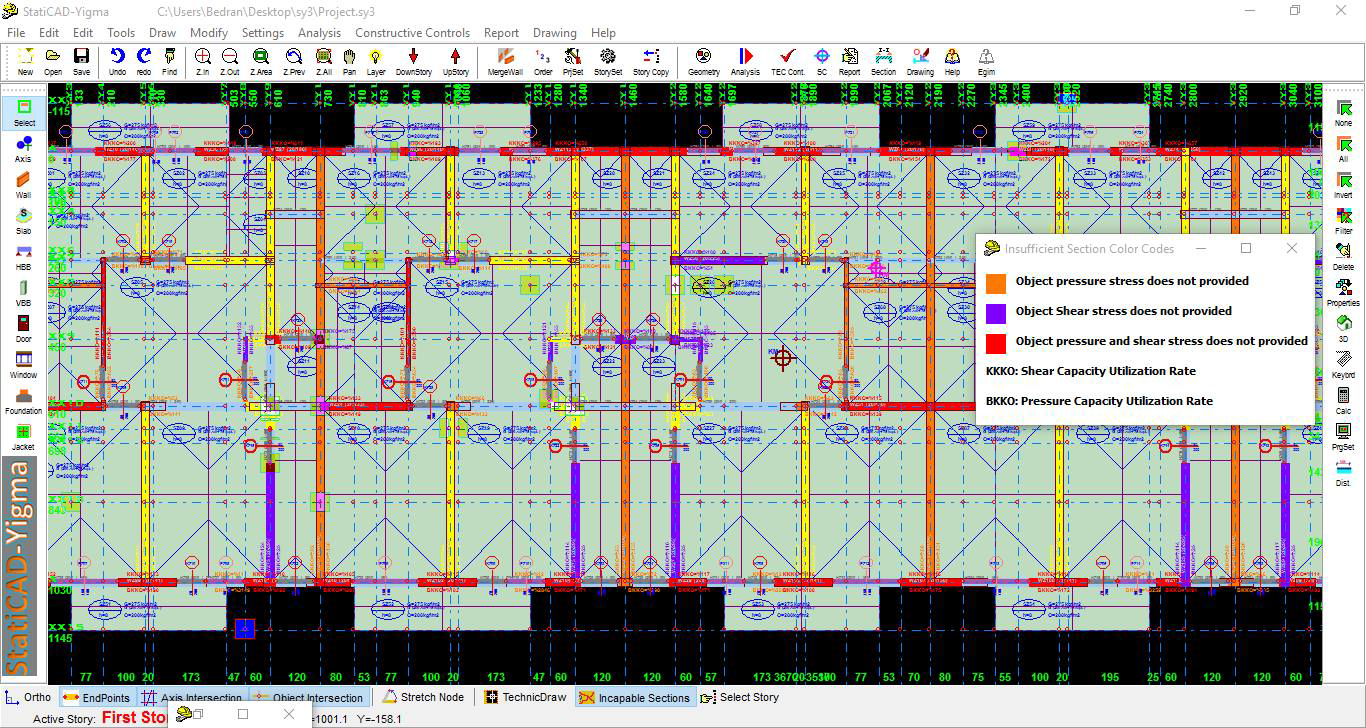Open the TEC Cont. check tool
The height and width of the screenshot is (728, 1366).
click(x=787, y=61)
